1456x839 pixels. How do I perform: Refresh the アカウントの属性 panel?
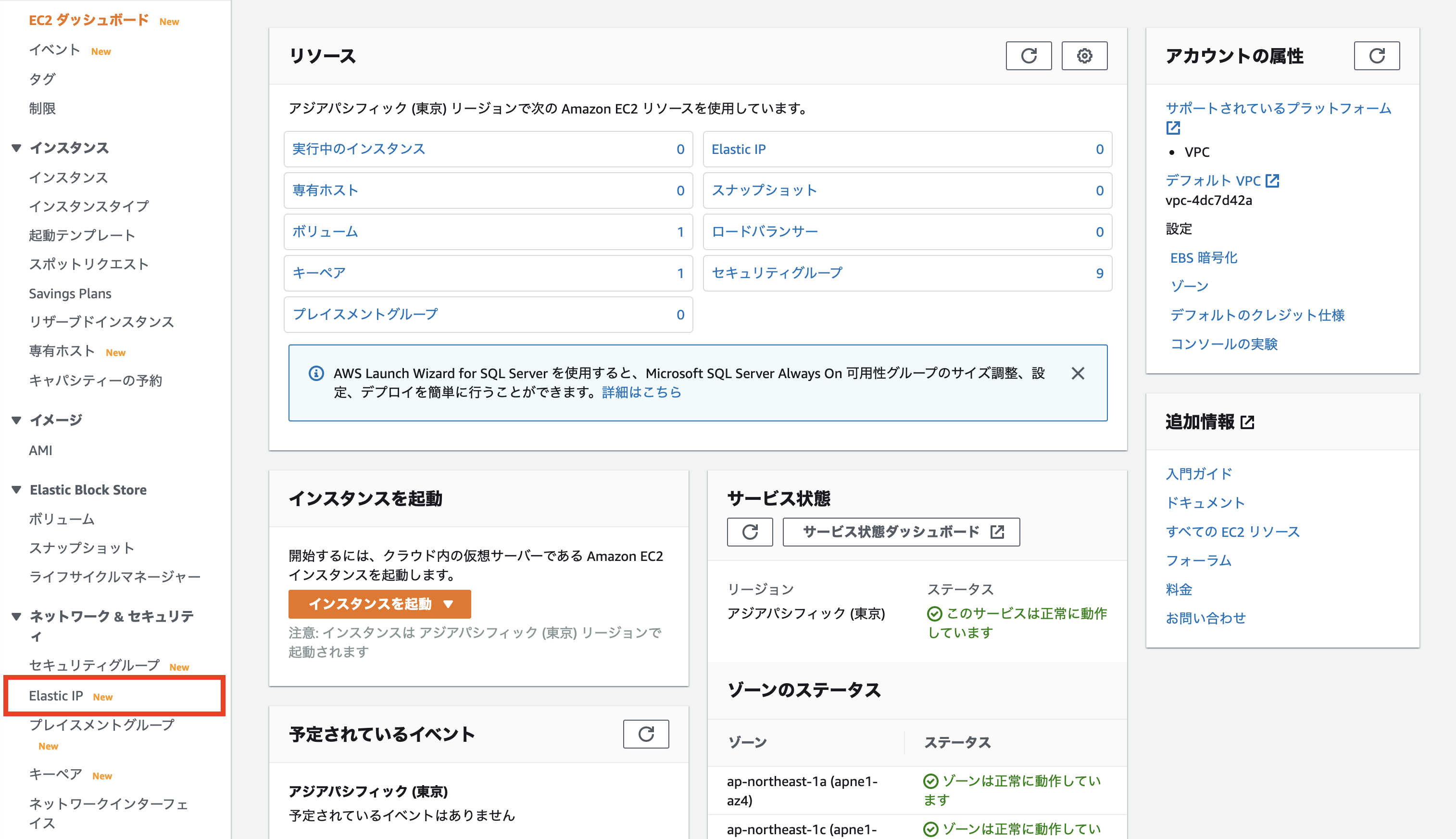click(x=1377, y=56)
